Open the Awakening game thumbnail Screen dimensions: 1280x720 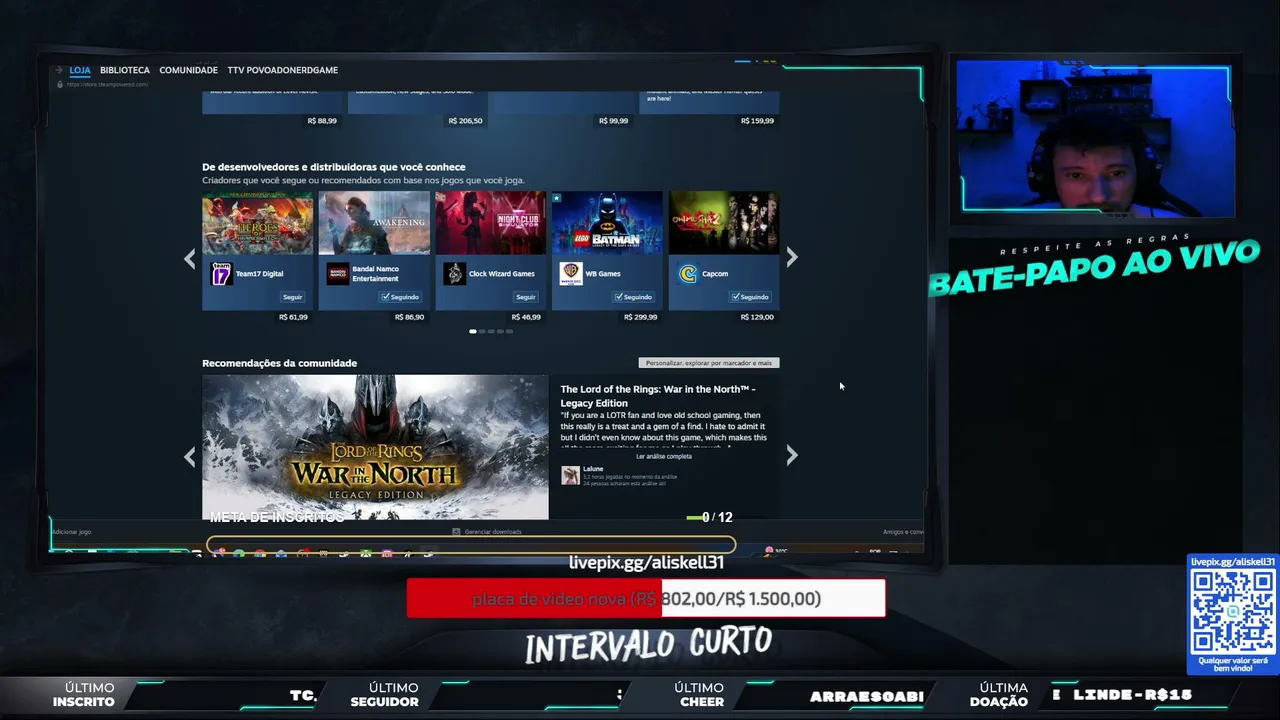click(374, 223)
